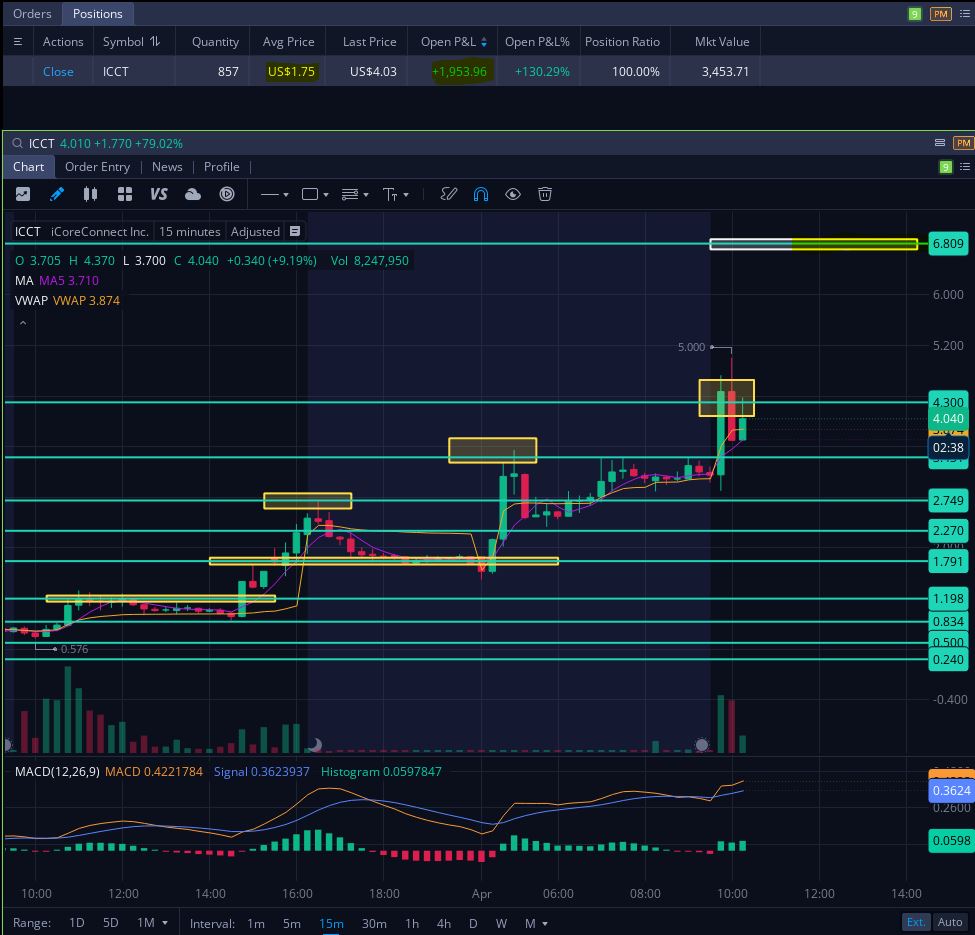Set range to 1D
Screen dimensions: 975x935
[x=76, y=923]
